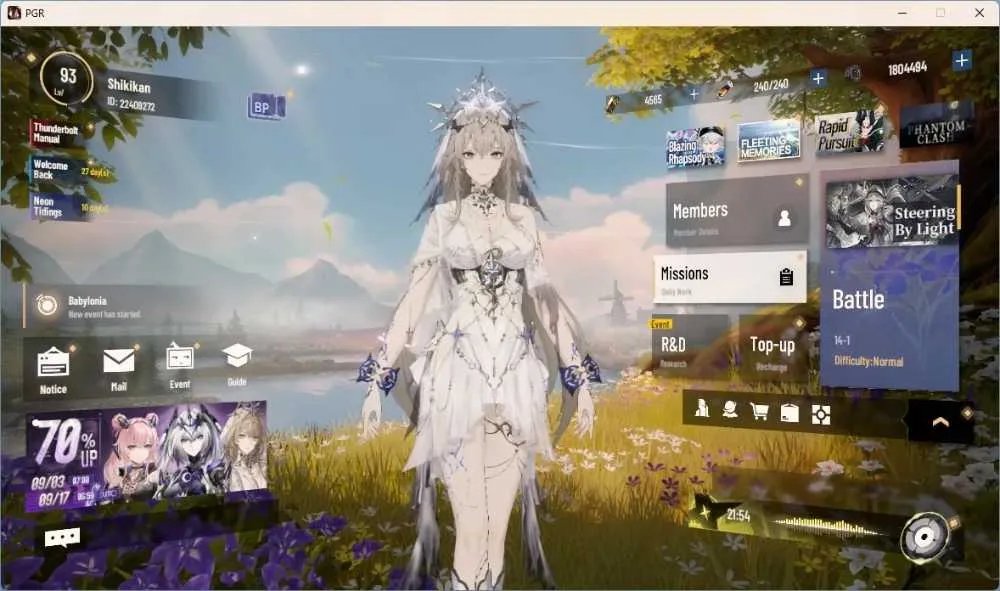1000x591 pixels.
Task: Click the target crosshair icon in bottom bar
Action: (821, 415)
